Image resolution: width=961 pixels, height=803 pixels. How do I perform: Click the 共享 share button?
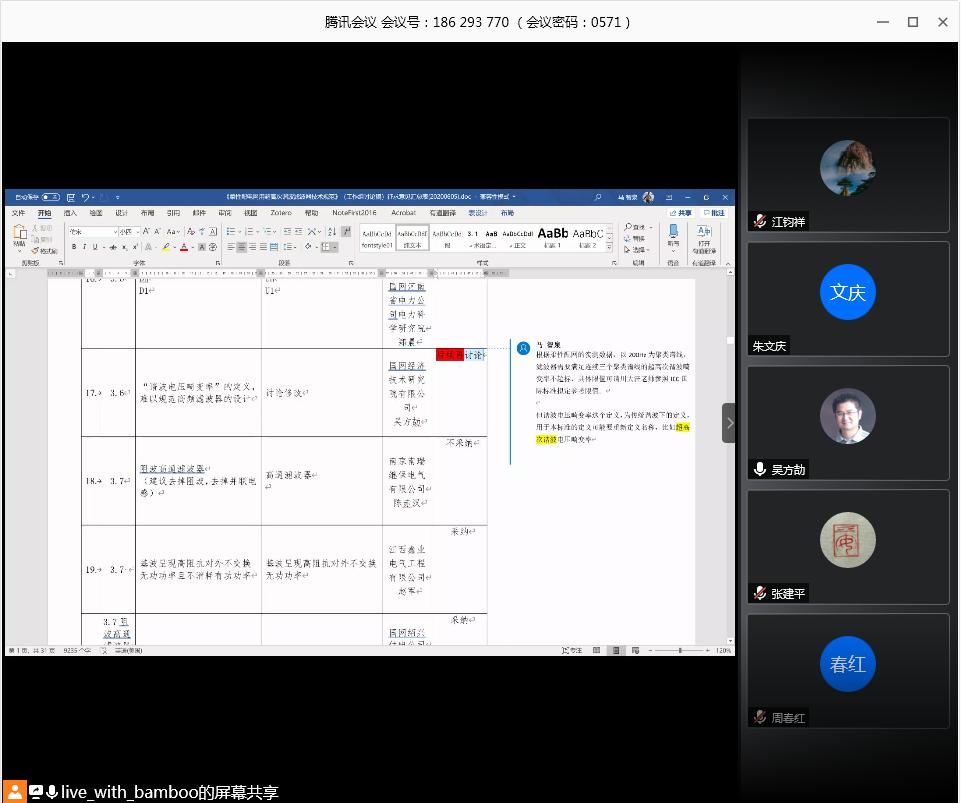pyautogui.click(x=683, y=213)
